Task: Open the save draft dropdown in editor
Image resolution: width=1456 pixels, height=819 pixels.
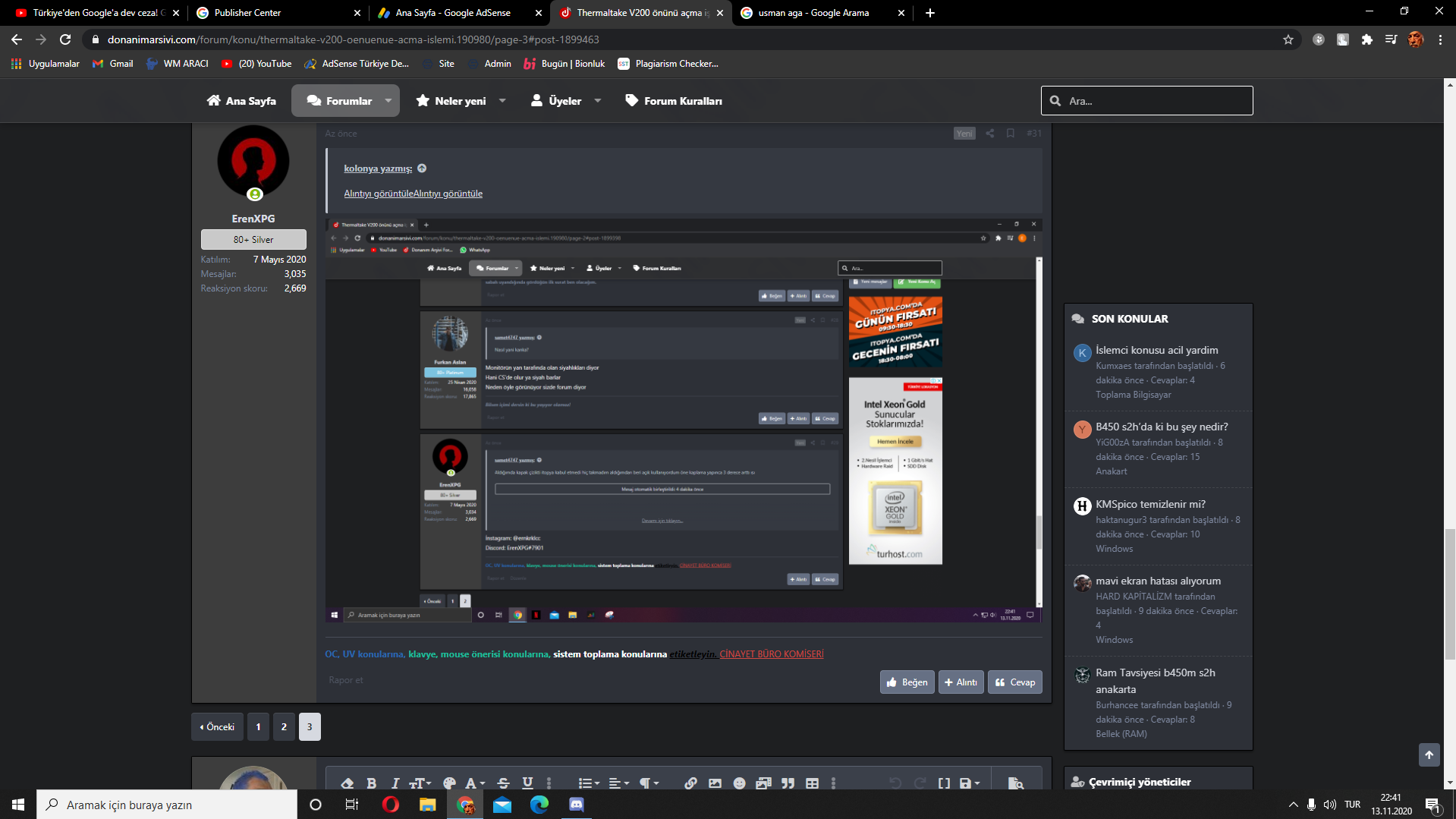Action: [x=970, y=783]
